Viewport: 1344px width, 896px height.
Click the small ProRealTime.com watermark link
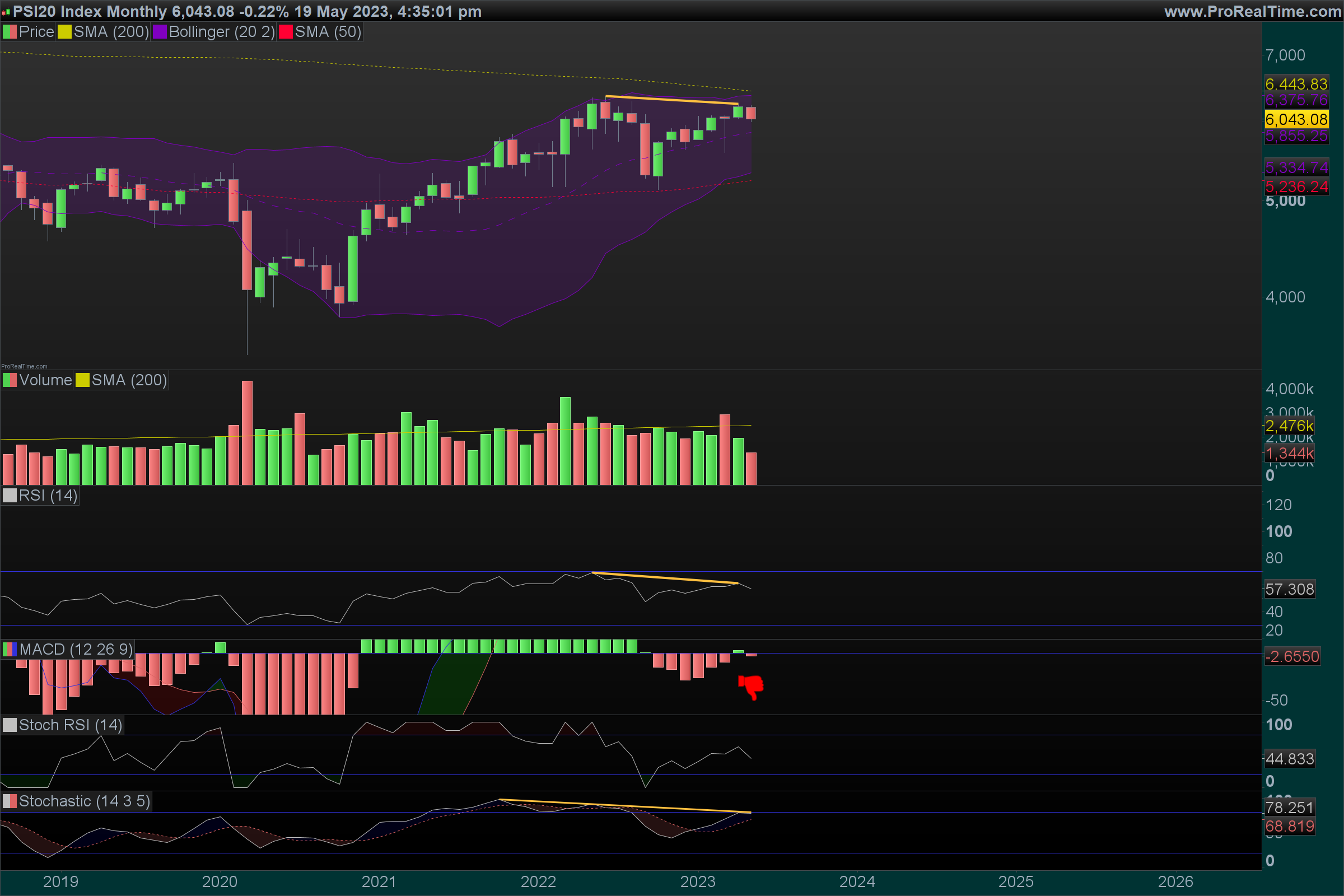24,366
